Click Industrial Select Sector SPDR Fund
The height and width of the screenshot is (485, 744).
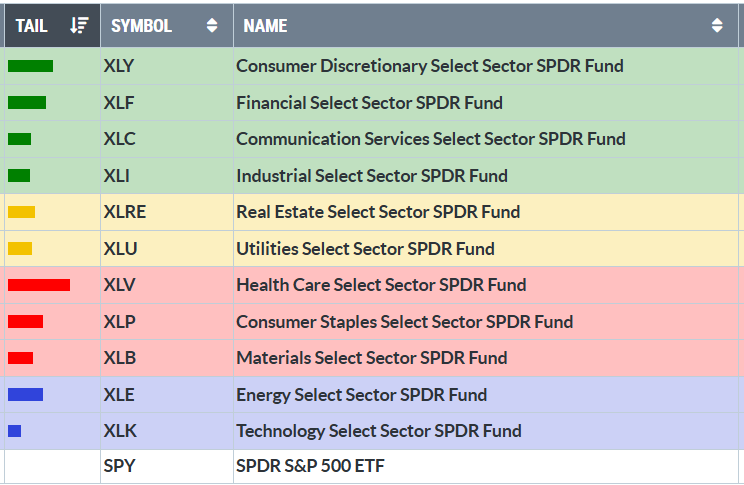372,176
